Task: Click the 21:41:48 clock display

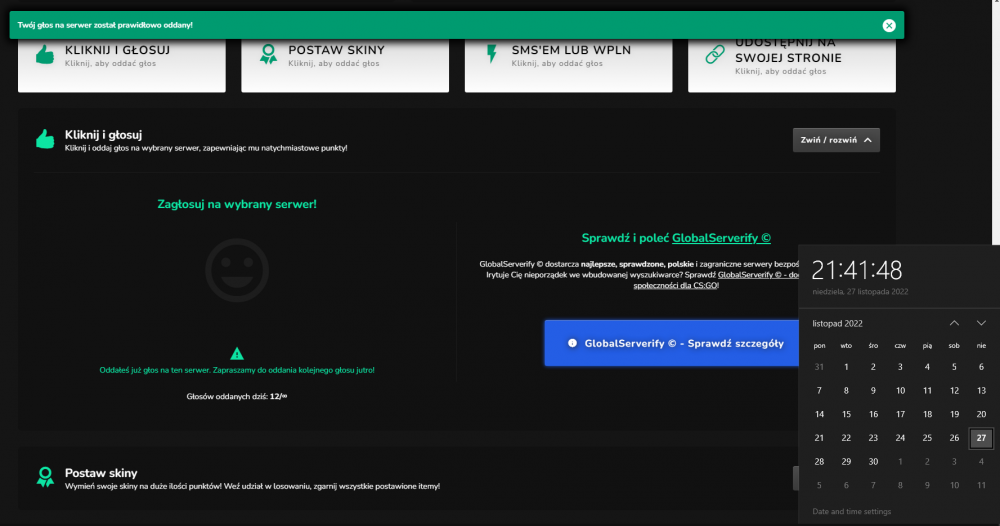Action: [857, 270]
